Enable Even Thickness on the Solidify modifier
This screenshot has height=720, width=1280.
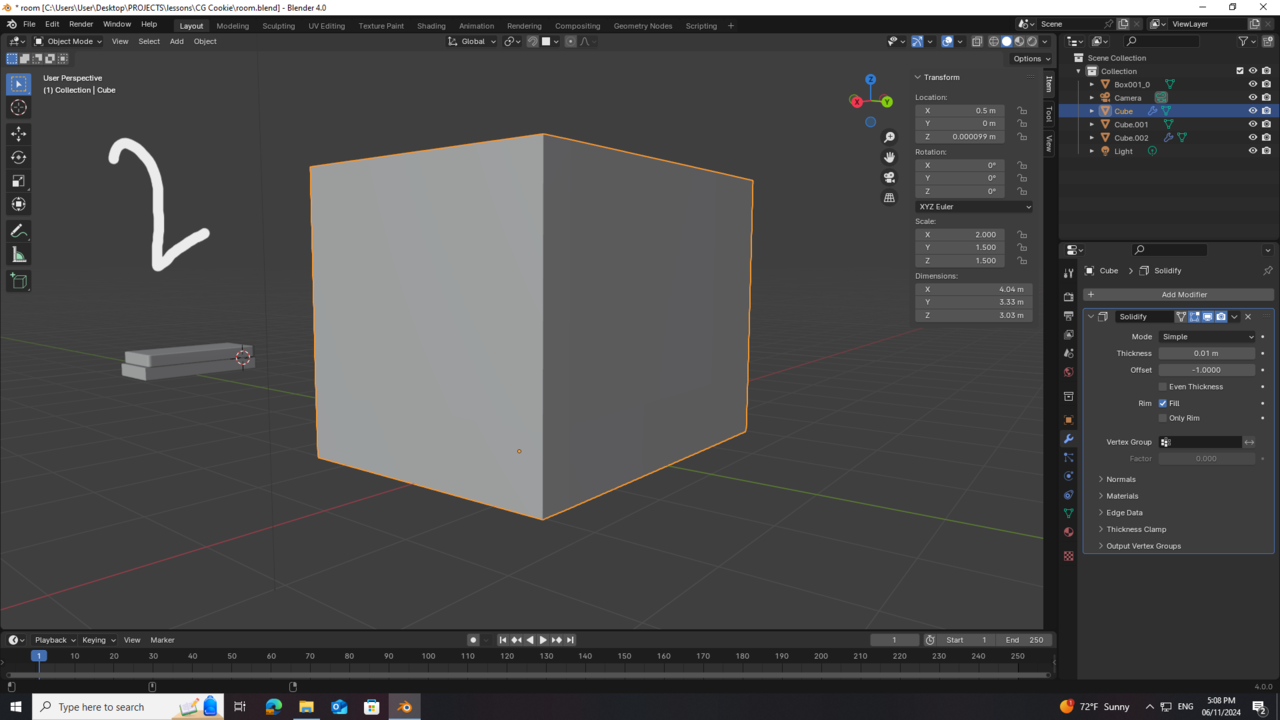[x=1163, y=386]
